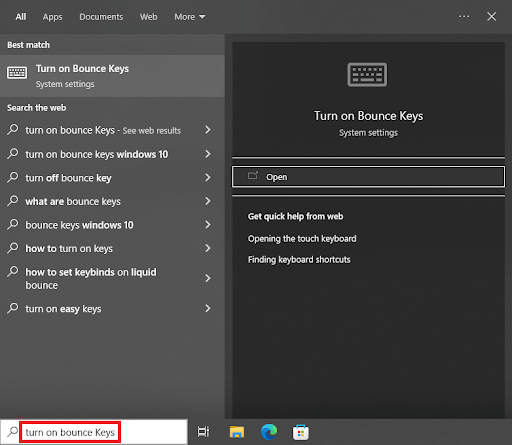The height and width of the screenshot is (445, 512).
Task: Click 'Get quick help from web' heading
Action: pos(295,216)
